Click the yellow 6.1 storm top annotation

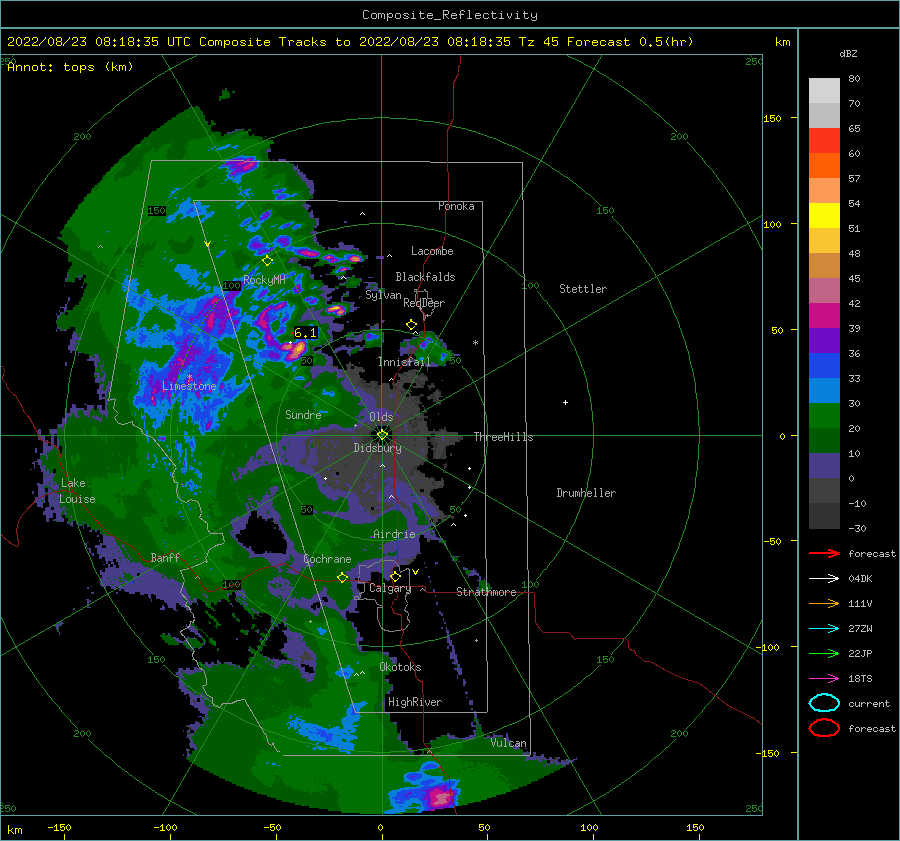(x=305, y=333)
